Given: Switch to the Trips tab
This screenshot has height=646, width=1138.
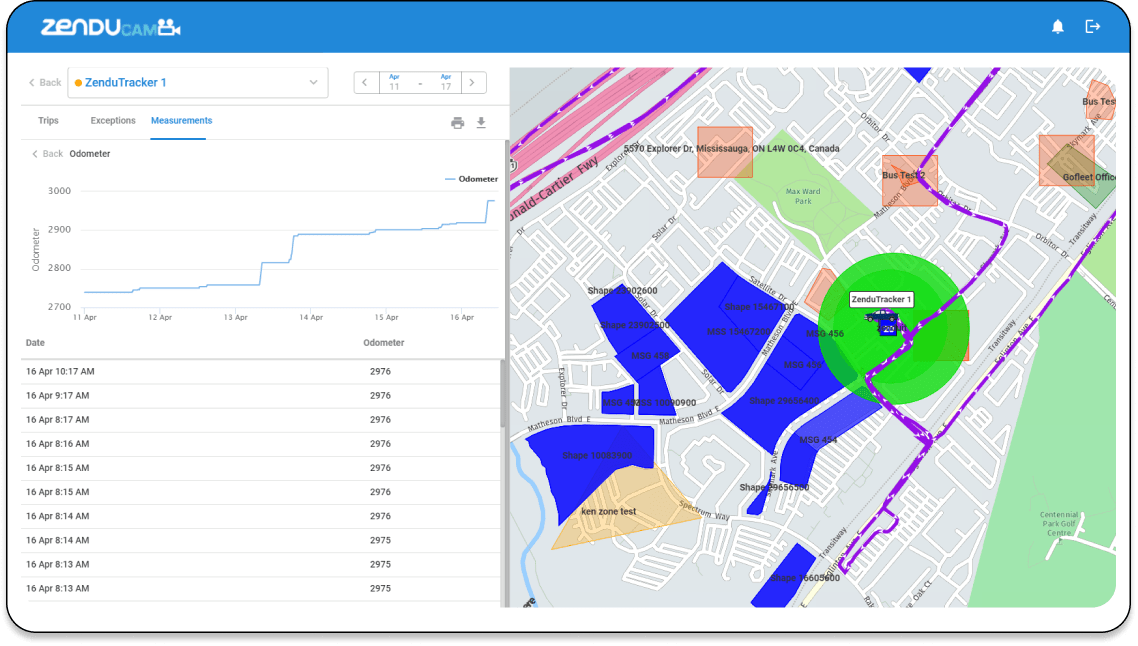Looking at the screenshot, I should pyautogui.click(x=48, y=120).
